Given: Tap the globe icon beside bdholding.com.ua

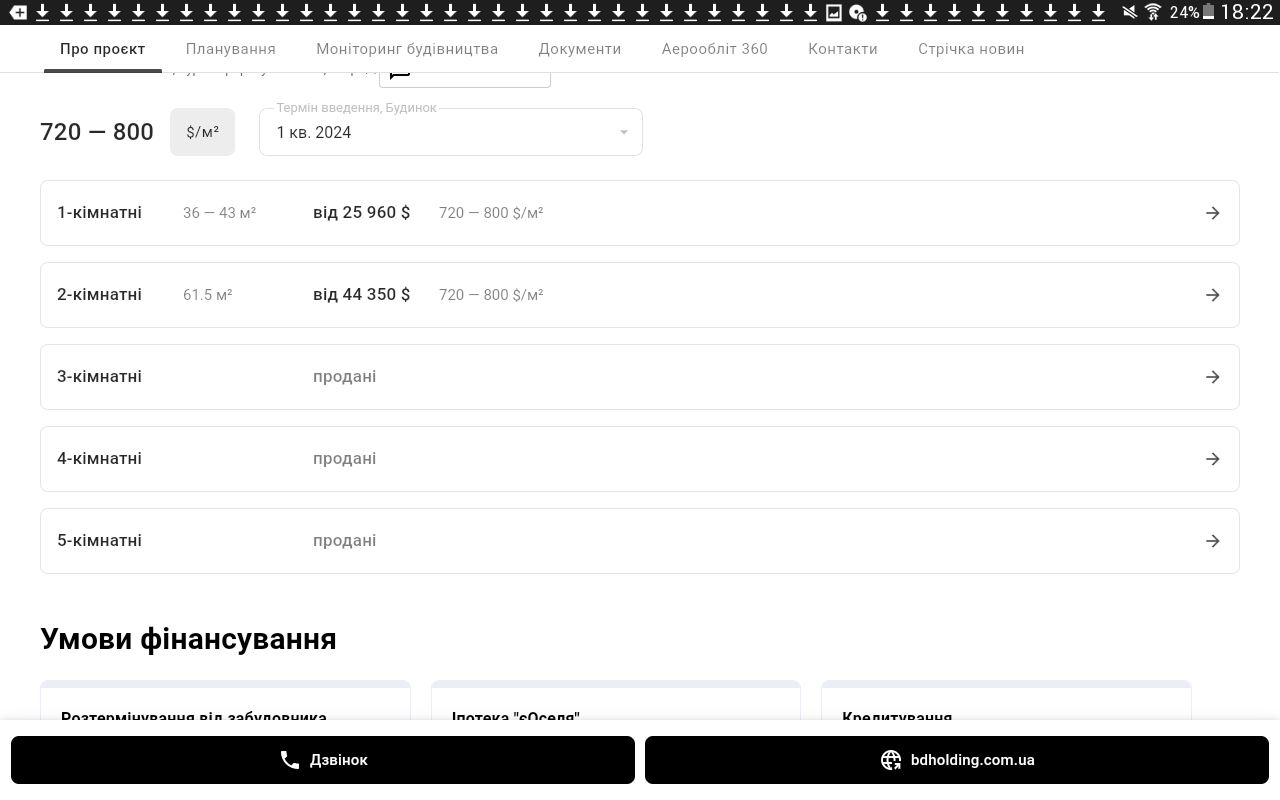Looking at the screenshot, I should pos(890,760).
